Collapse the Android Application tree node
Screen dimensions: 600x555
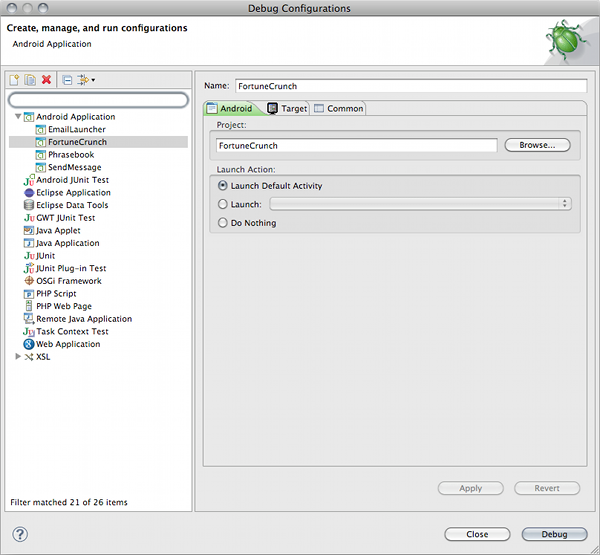tap(18, 116)
